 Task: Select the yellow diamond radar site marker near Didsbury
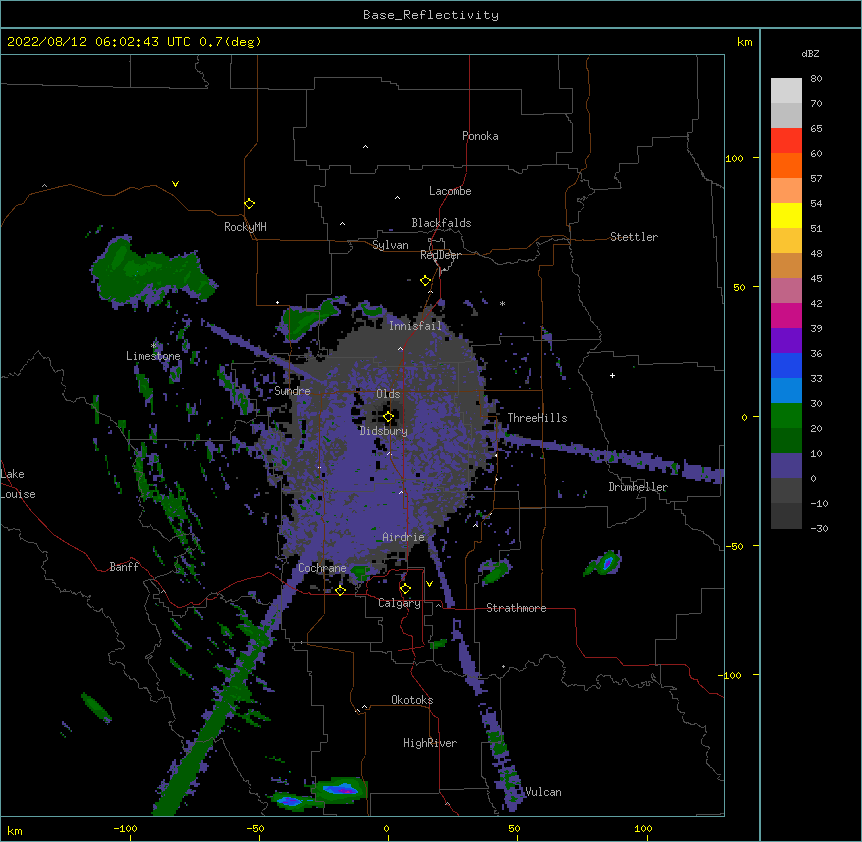[389, 417]
